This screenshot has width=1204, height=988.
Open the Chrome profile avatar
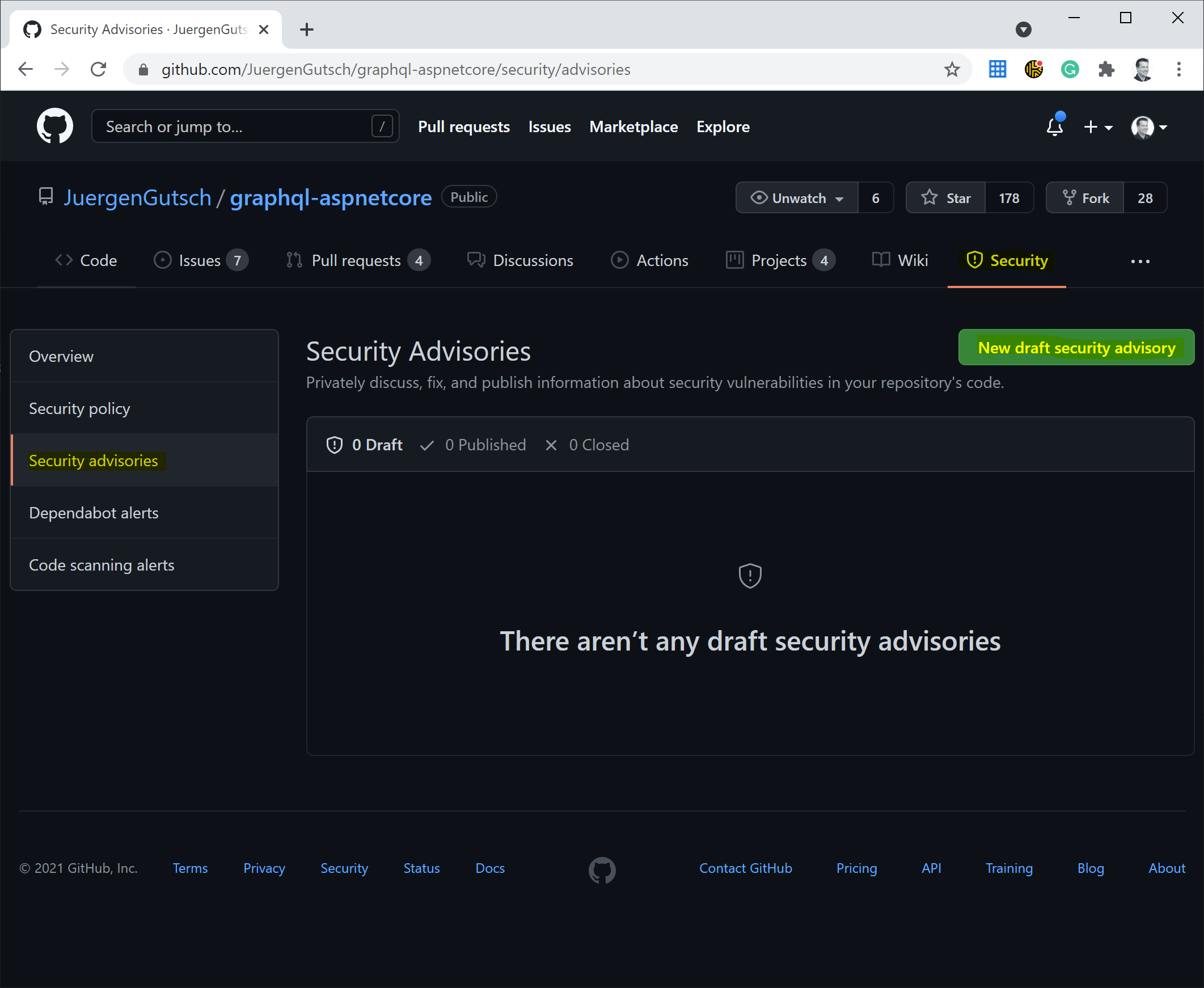(x=1143, y=69)
